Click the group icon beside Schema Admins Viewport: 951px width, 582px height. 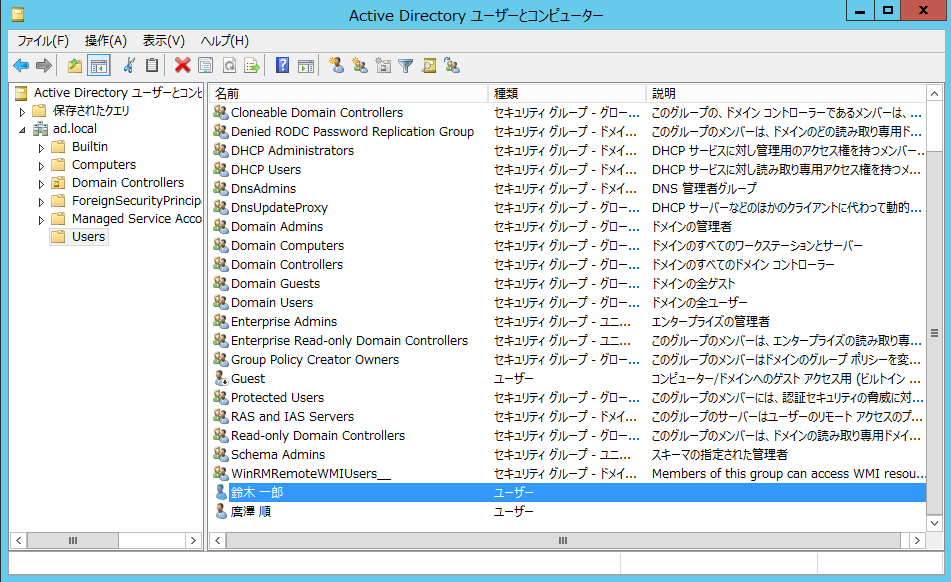221,454
